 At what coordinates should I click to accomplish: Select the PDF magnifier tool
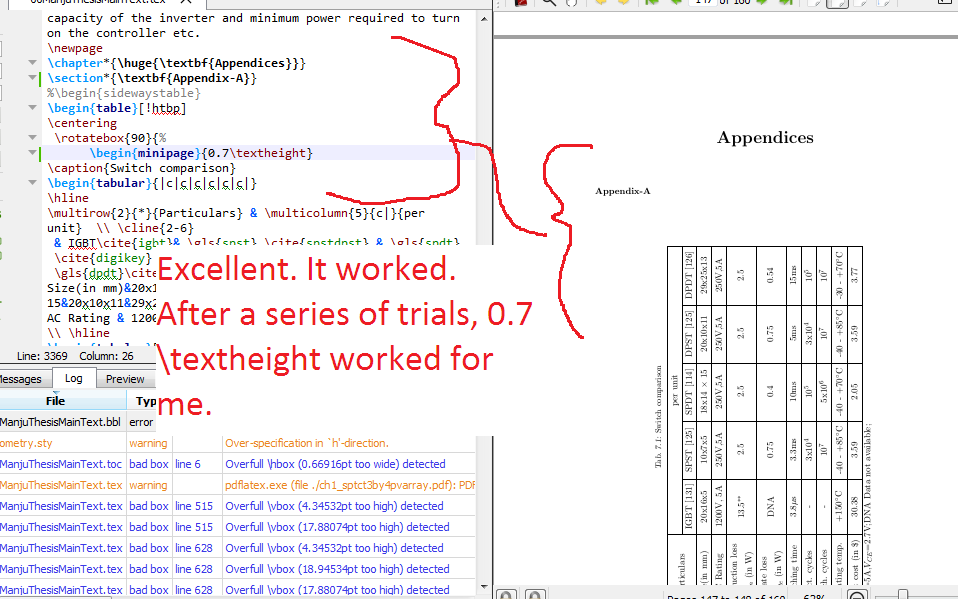549,2
